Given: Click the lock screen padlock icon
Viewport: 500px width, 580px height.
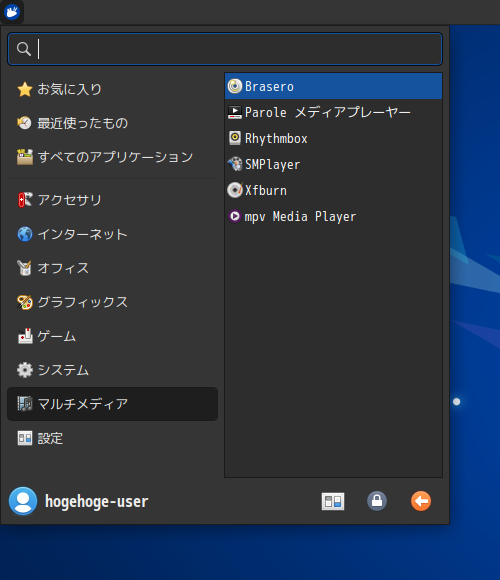Looking at the screenshot, I should pyautogui.click(x=377, y=501).
